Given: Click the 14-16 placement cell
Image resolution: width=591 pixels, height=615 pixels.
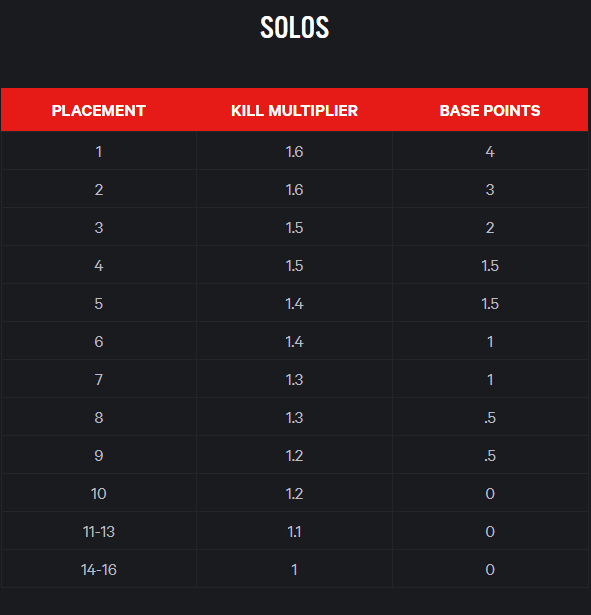Looking at the screenshot, I should pyautogui.click(x=99, y=570).
